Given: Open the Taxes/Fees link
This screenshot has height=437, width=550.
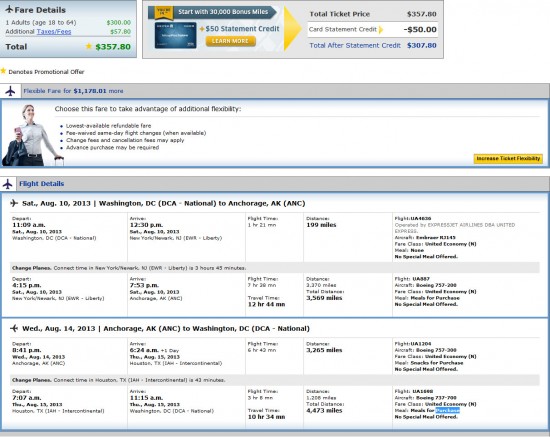Looking at the screenshot, I should (x=54, y=32).
